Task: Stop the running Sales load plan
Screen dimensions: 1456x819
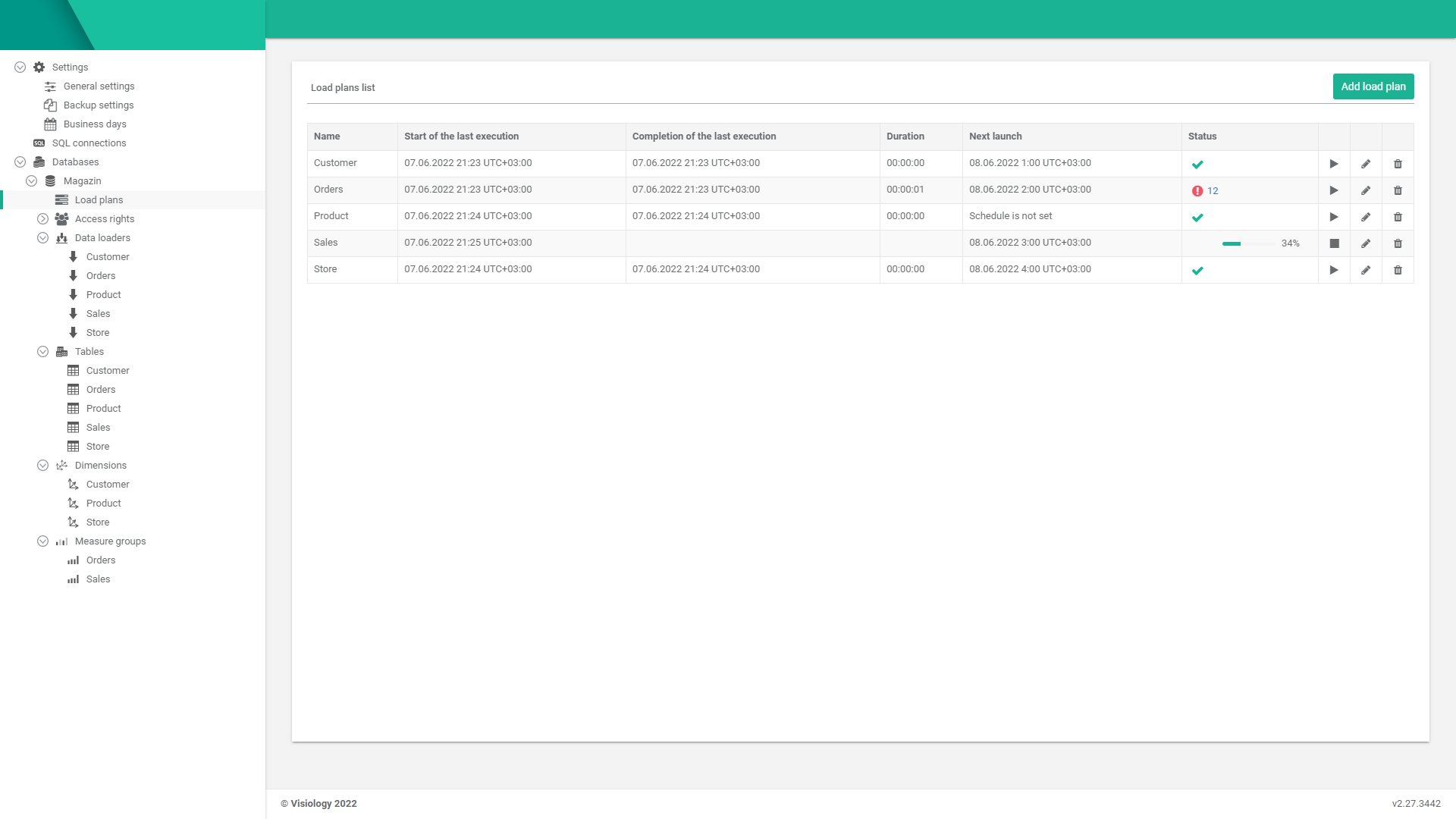Action: (1334, 243)
